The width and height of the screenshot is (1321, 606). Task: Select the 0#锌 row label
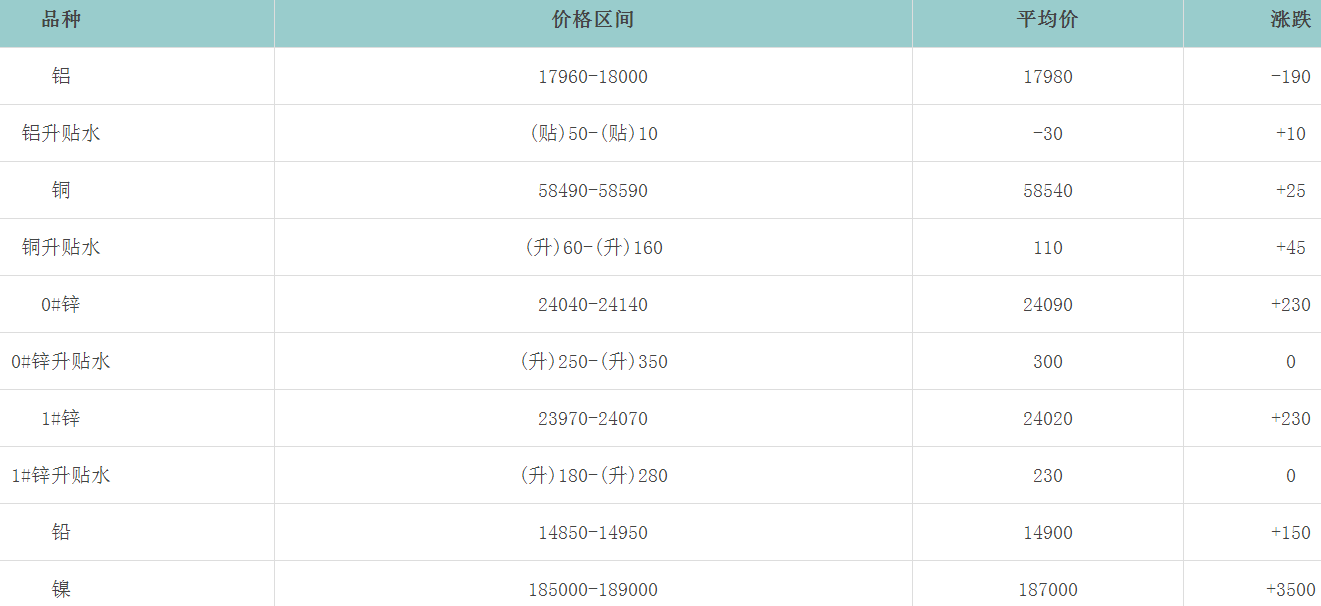(61, 304)
